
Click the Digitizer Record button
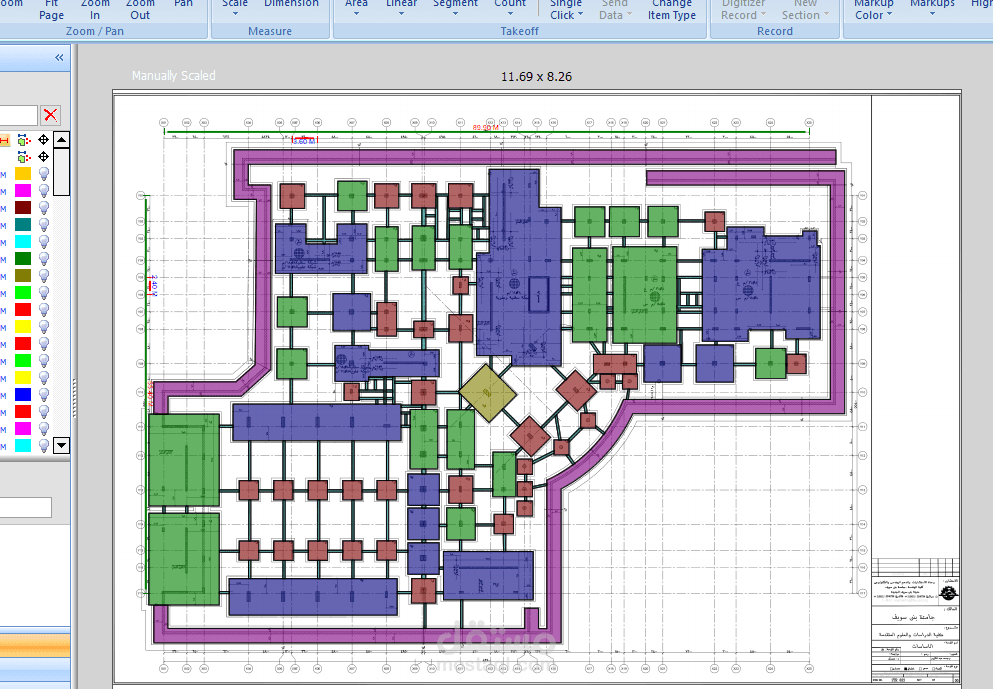743,9
